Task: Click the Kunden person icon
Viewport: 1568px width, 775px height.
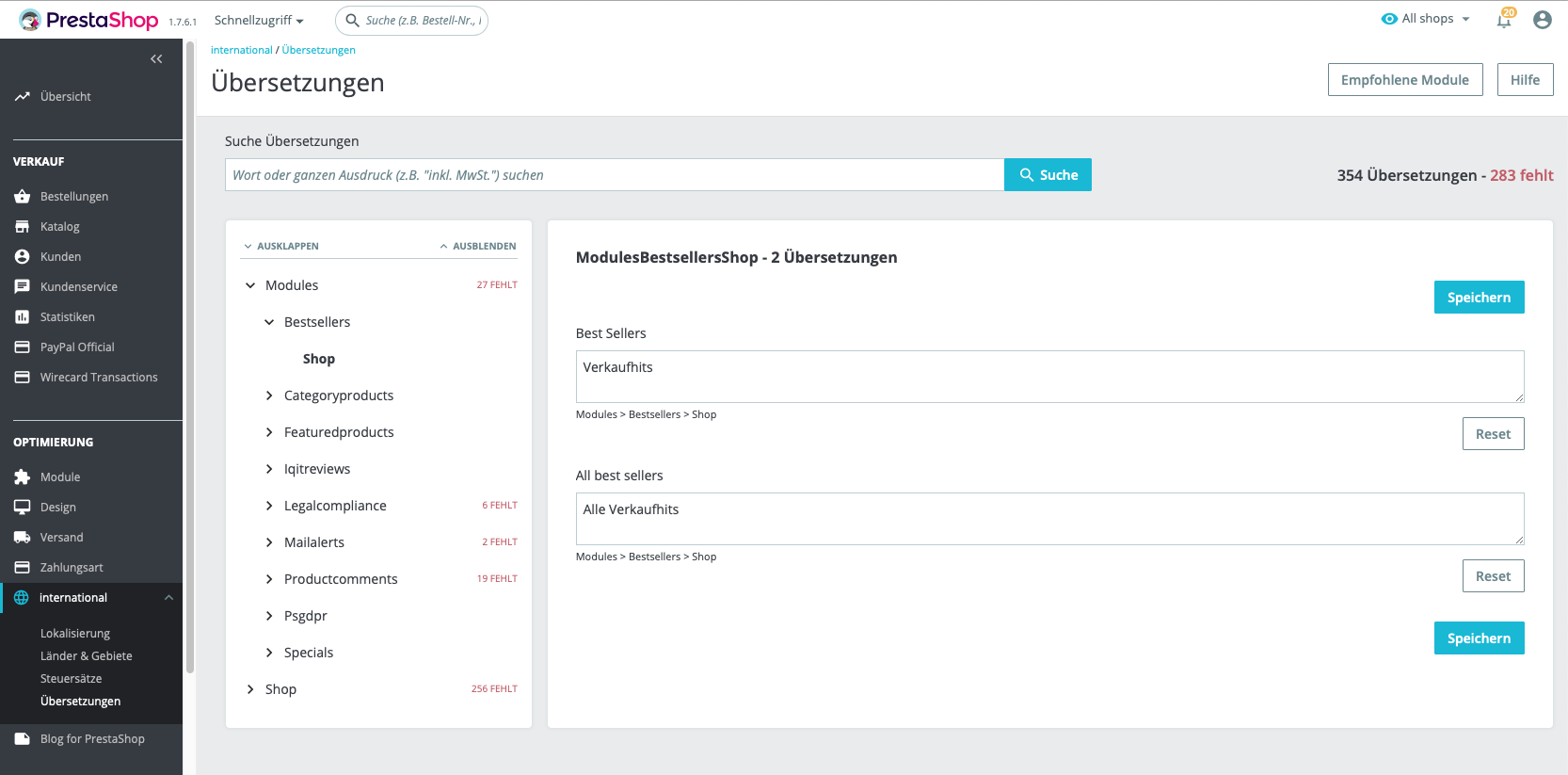Action: pos(23,257)
